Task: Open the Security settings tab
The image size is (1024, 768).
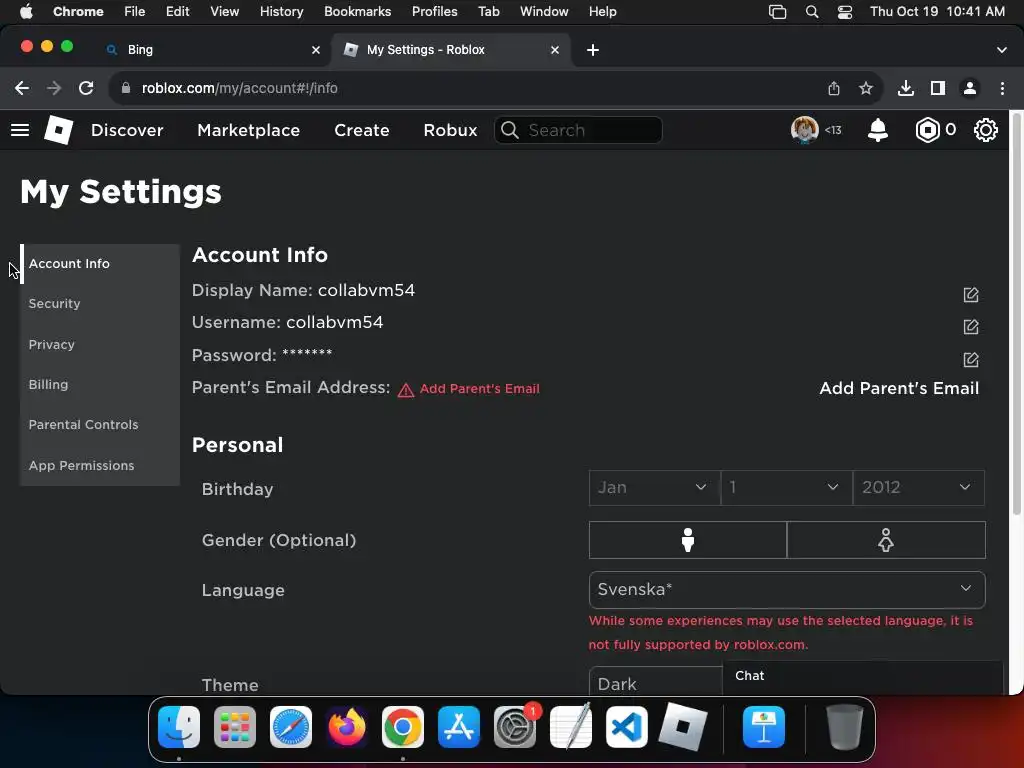Action: 100,304
